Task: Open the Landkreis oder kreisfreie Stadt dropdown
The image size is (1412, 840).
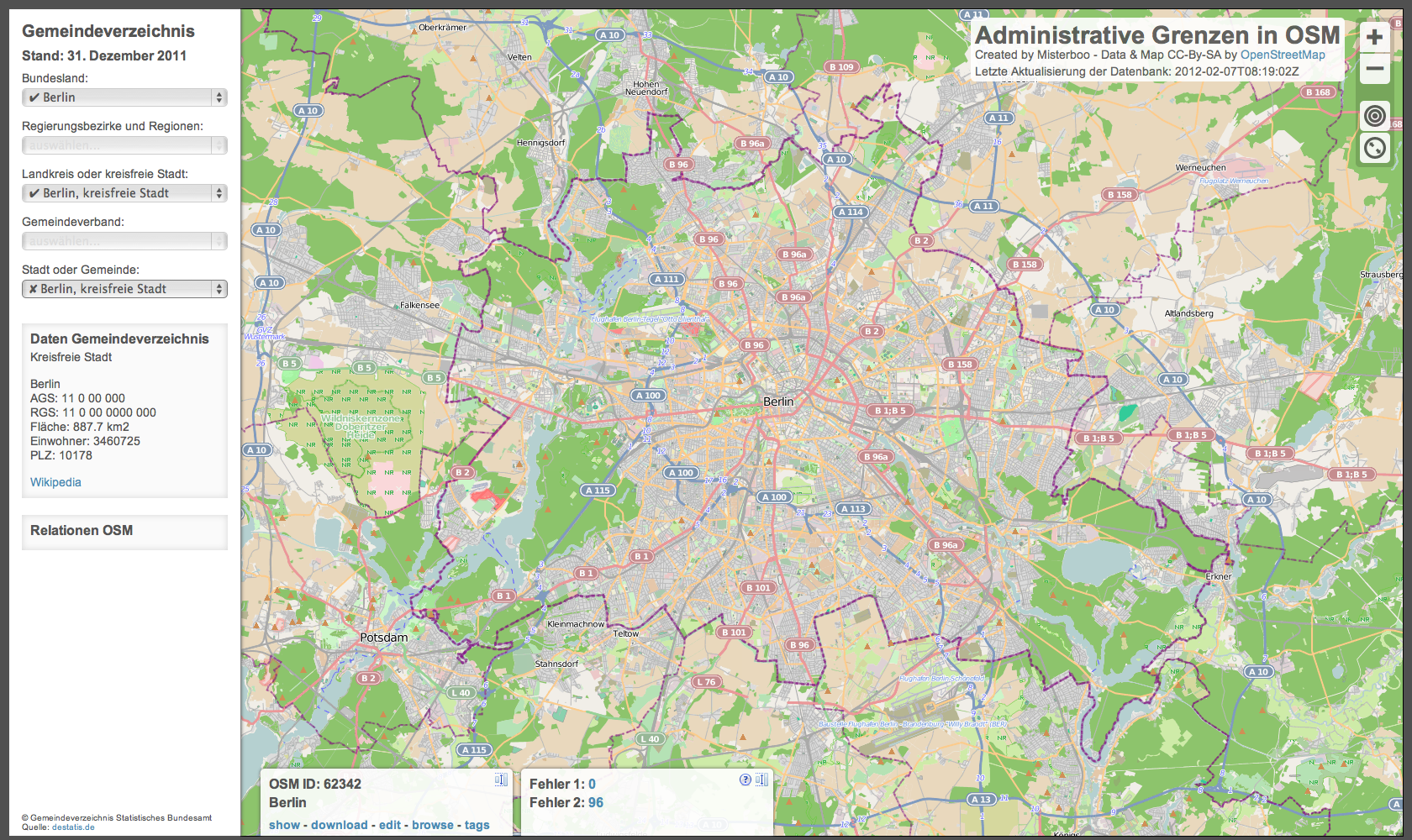Action: (x=124, y=193)
